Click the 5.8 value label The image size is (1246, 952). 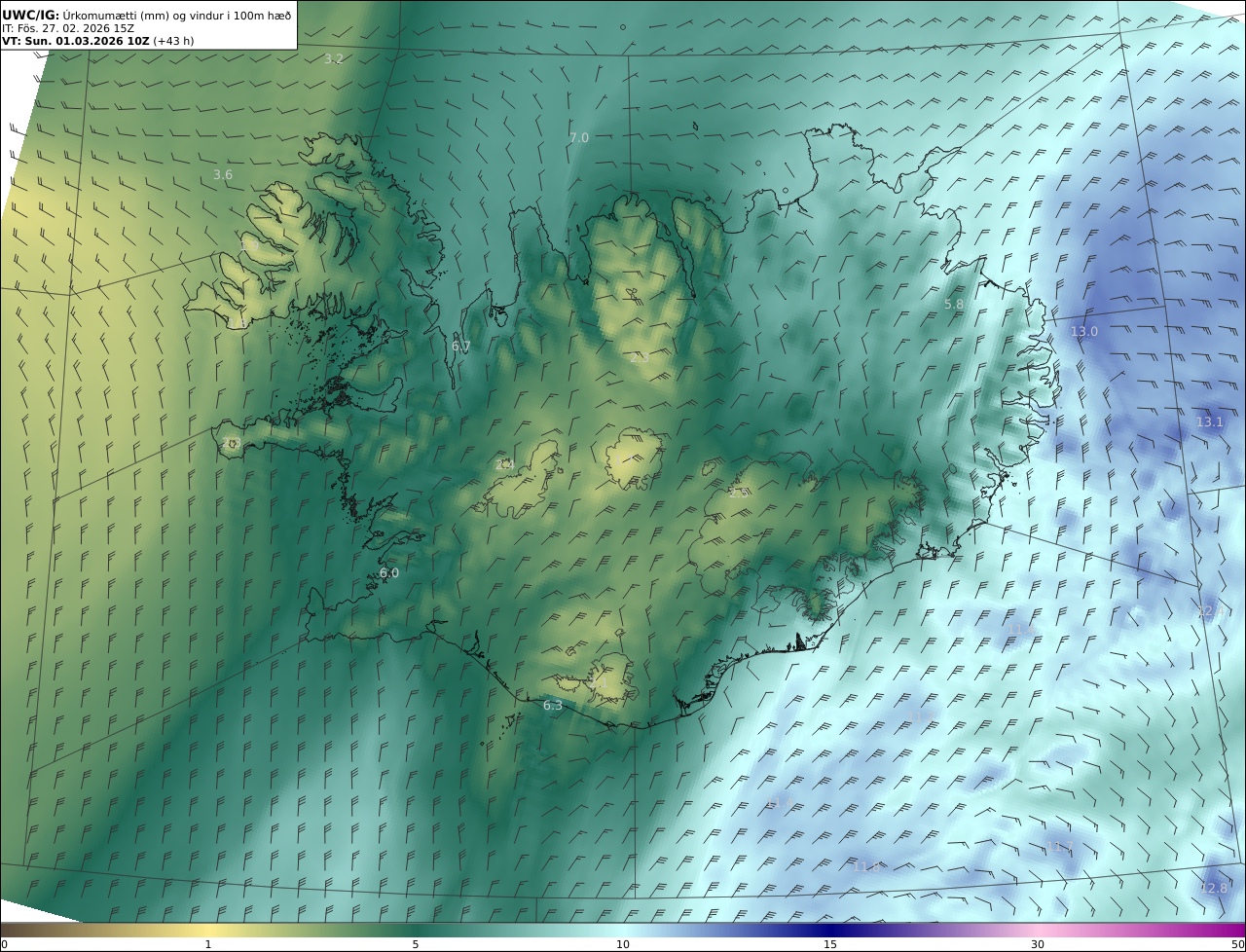954,305
